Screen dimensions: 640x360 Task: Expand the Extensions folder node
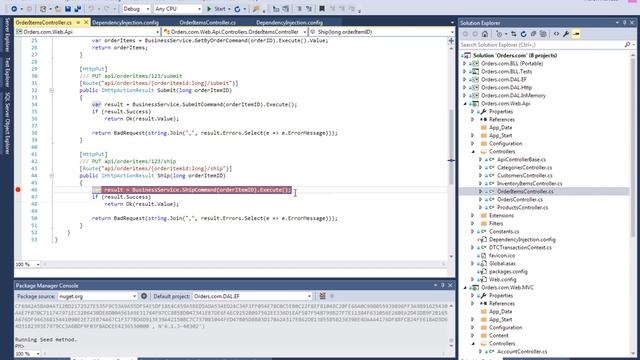473,216
